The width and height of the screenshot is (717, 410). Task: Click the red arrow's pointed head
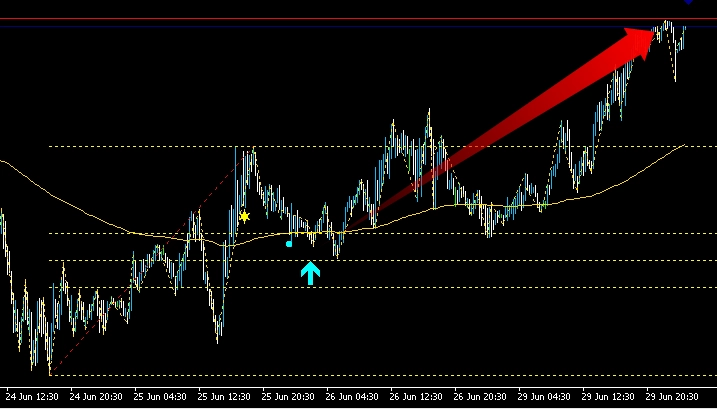(642, 42)
